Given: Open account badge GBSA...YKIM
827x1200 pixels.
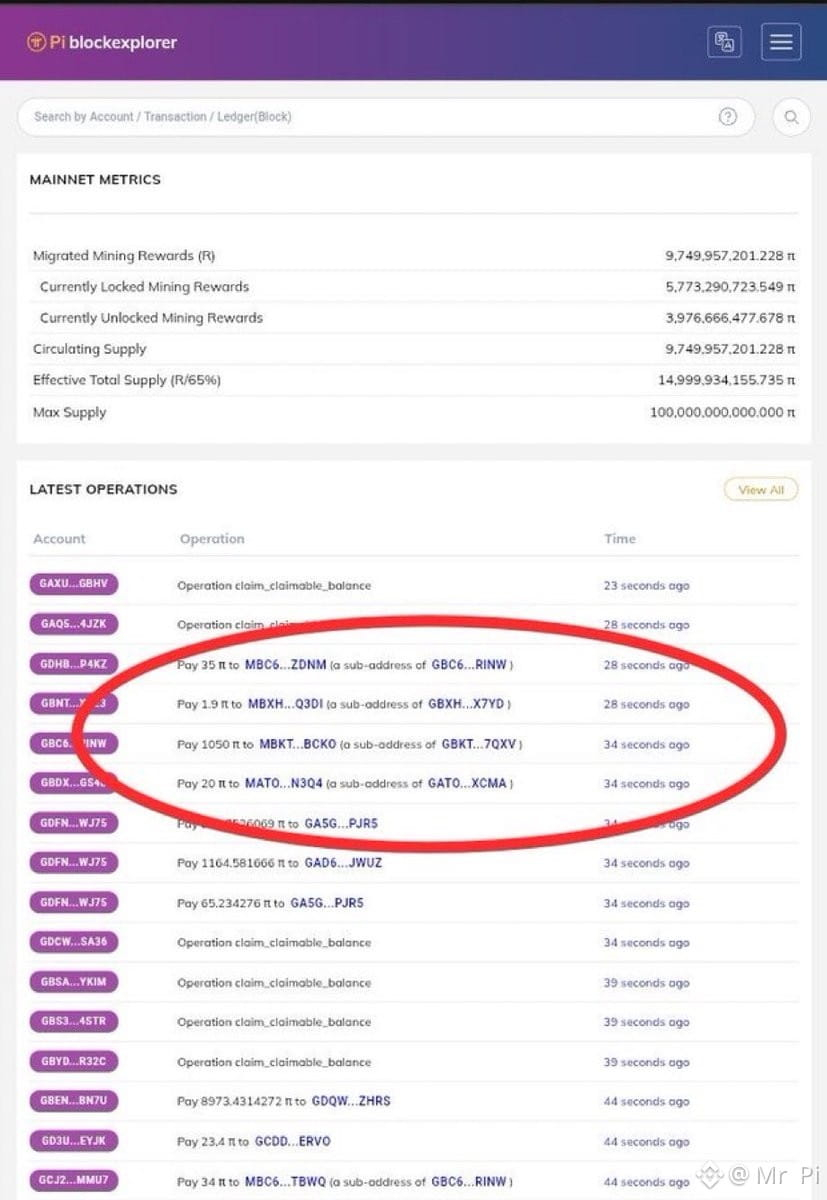Looking at the screenshot, I should 73,982.
